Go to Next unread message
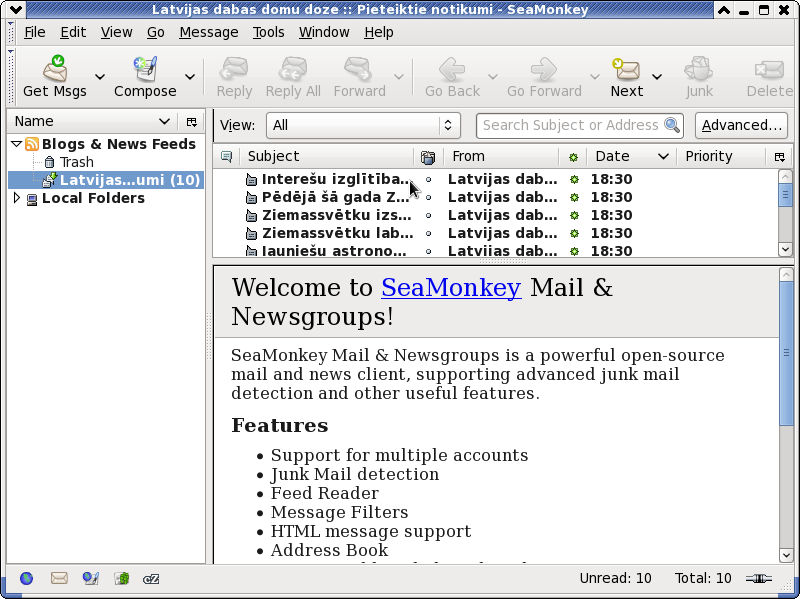 (627, 77)
